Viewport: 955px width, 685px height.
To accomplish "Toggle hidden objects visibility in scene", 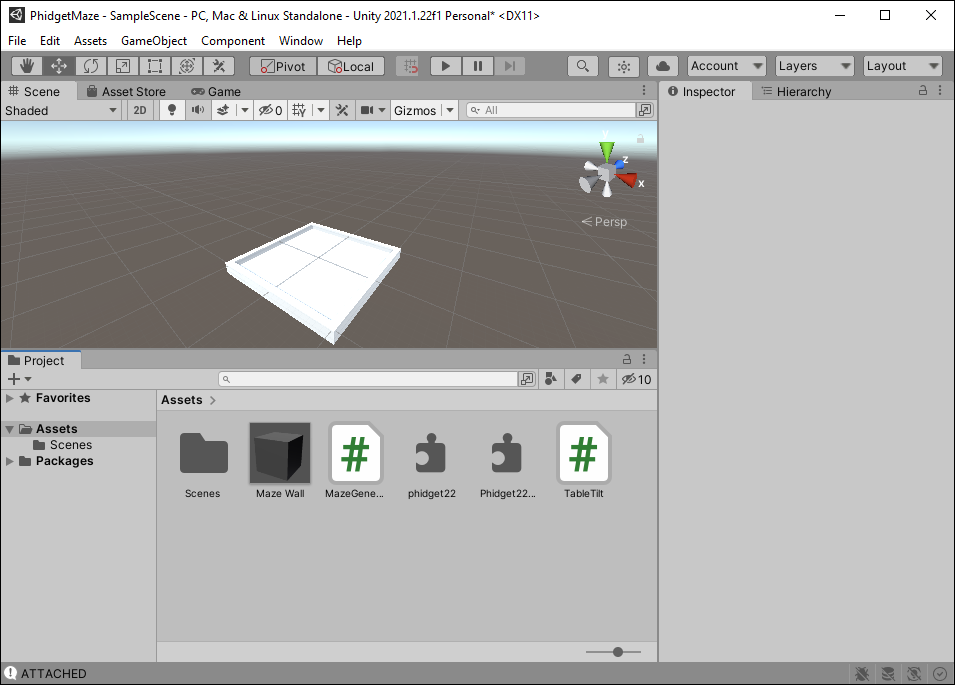I will click(x=270, y=110).
